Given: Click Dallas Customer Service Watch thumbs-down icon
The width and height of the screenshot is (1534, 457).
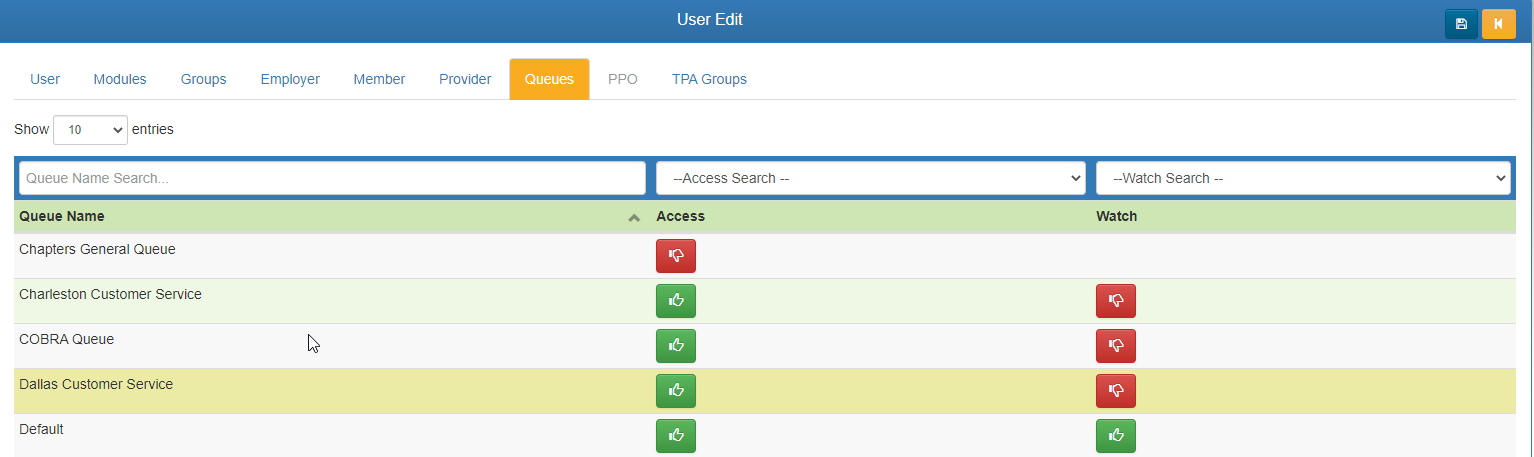Looking at the screenshot, I should [1115, 391].
